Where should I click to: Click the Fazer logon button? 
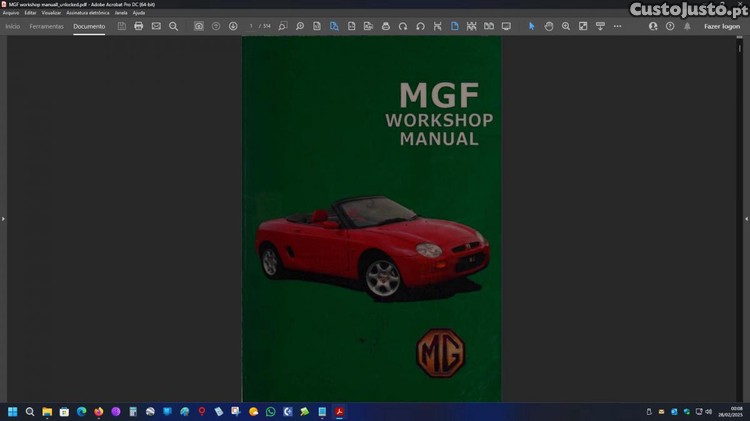(722, 26)
